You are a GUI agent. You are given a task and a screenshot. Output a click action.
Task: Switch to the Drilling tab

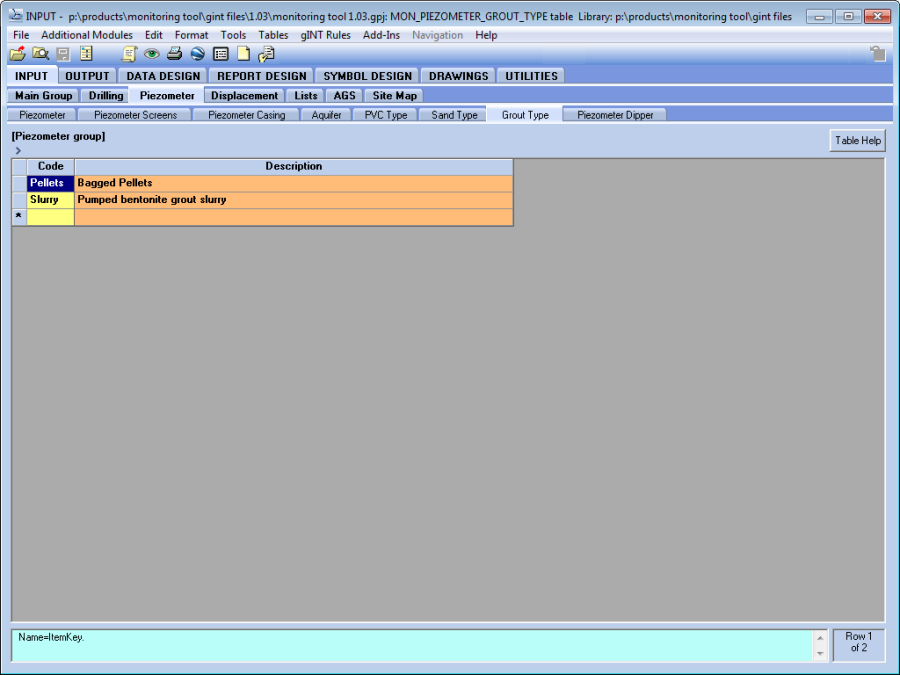[106, 96]
